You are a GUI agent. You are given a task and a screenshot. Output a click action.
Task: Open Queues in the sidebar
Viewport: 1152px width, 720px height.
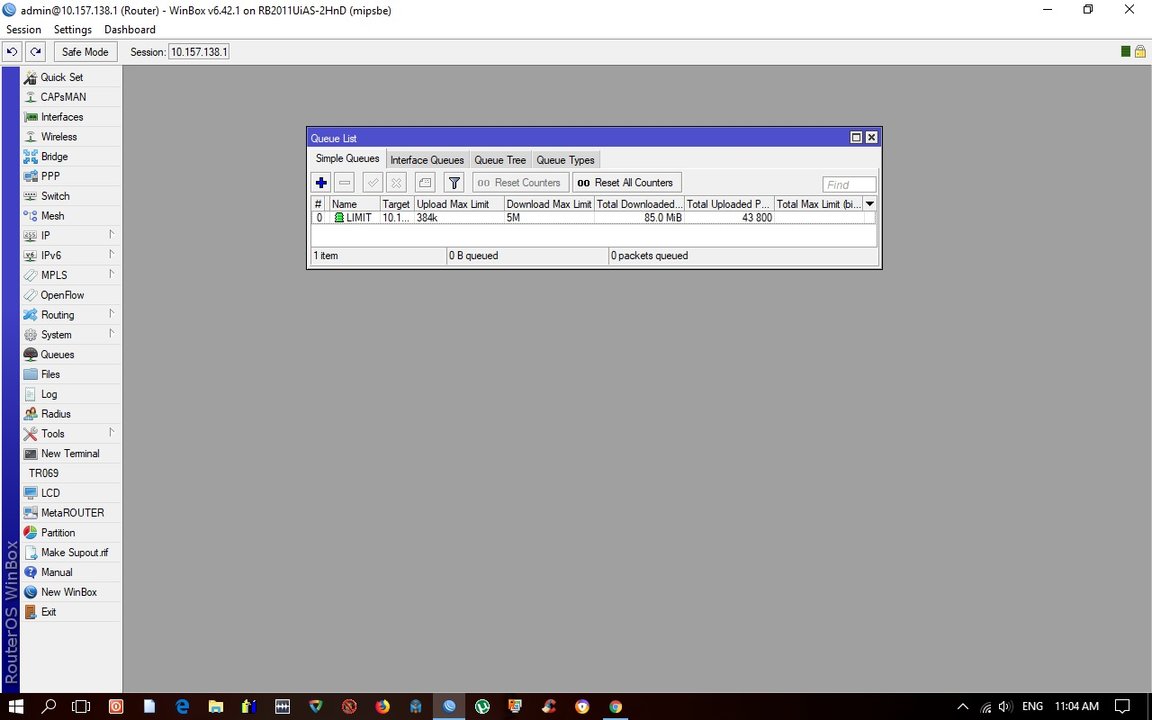pos(71,355)
